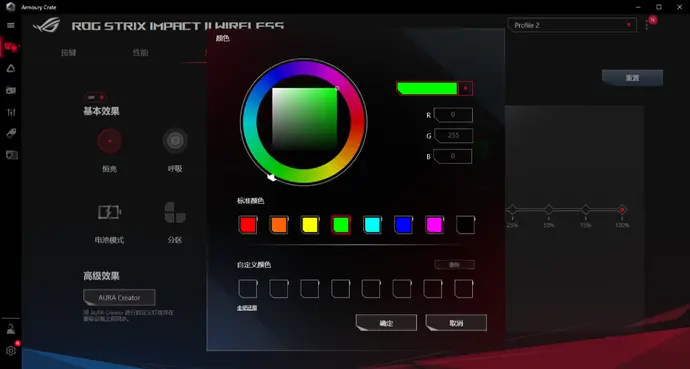Open the settings gear icon at the bottom left

(11, 351)
